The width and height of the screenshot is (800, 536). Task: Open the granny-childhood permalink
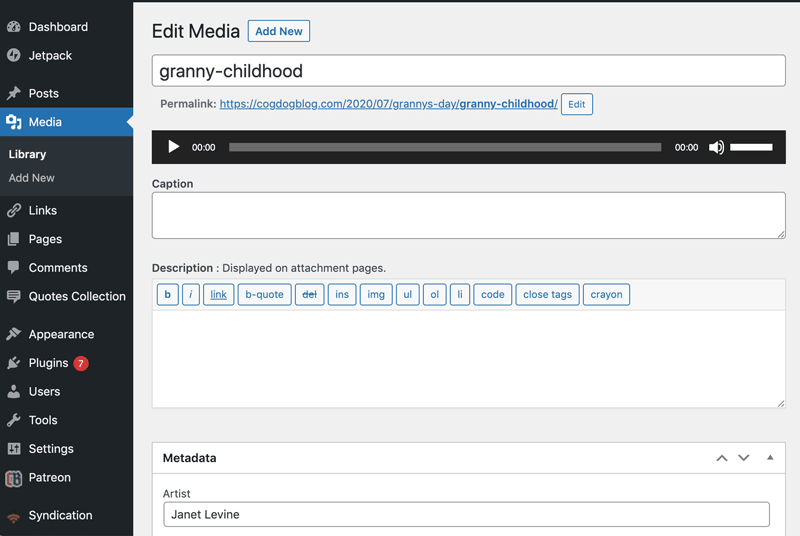click(x=388, y=104)
